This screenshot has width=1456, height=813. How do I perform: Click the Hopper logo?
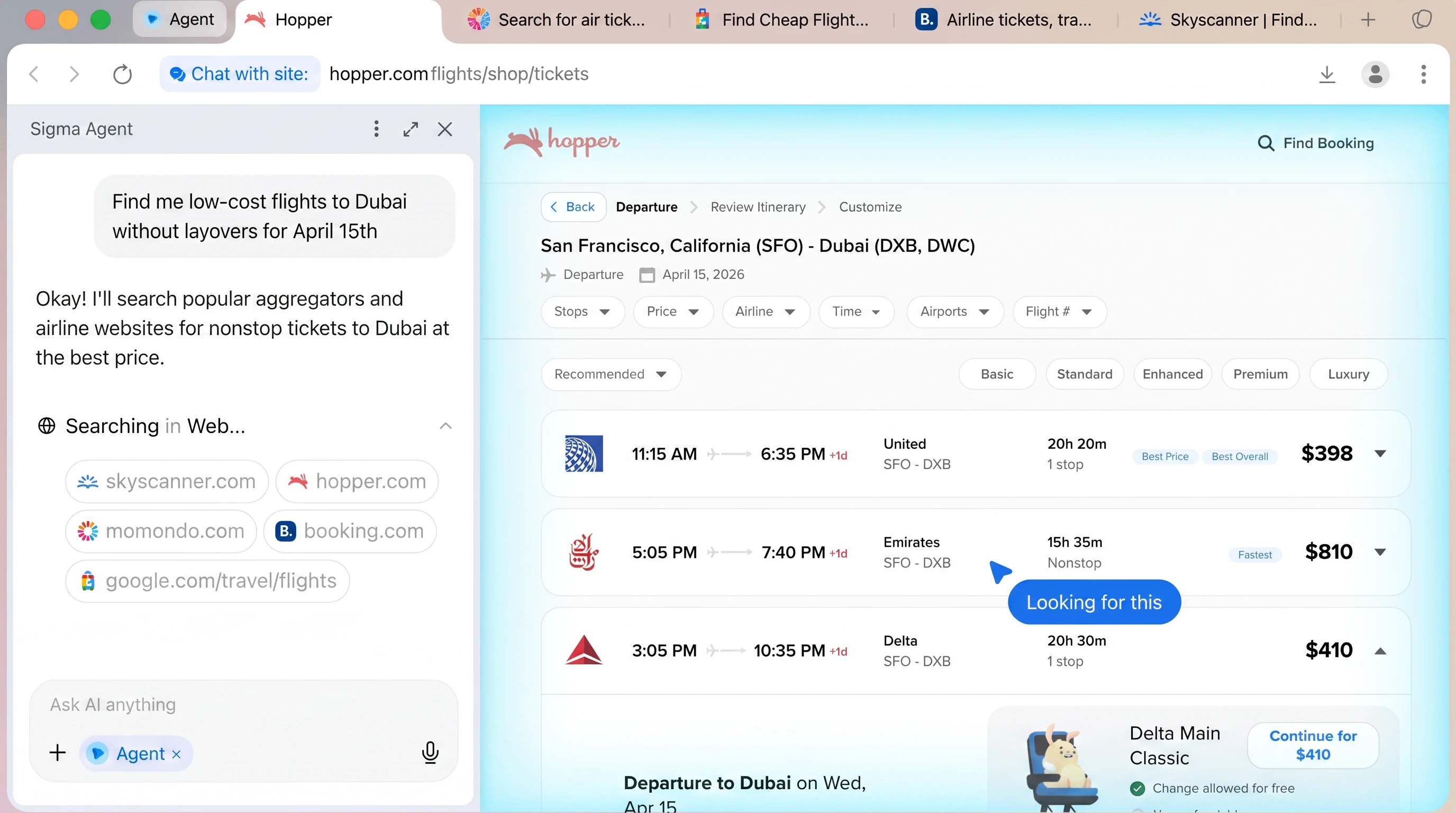561,141
